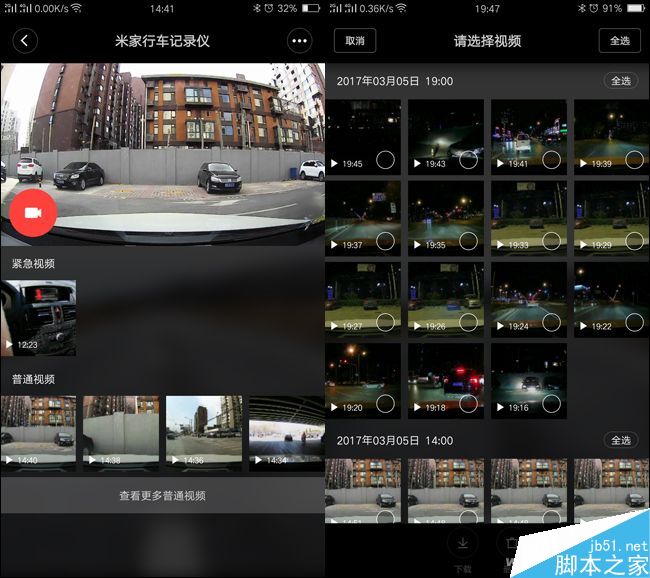Check the selection circle on 19:33 video

click(x=551, y=241)
